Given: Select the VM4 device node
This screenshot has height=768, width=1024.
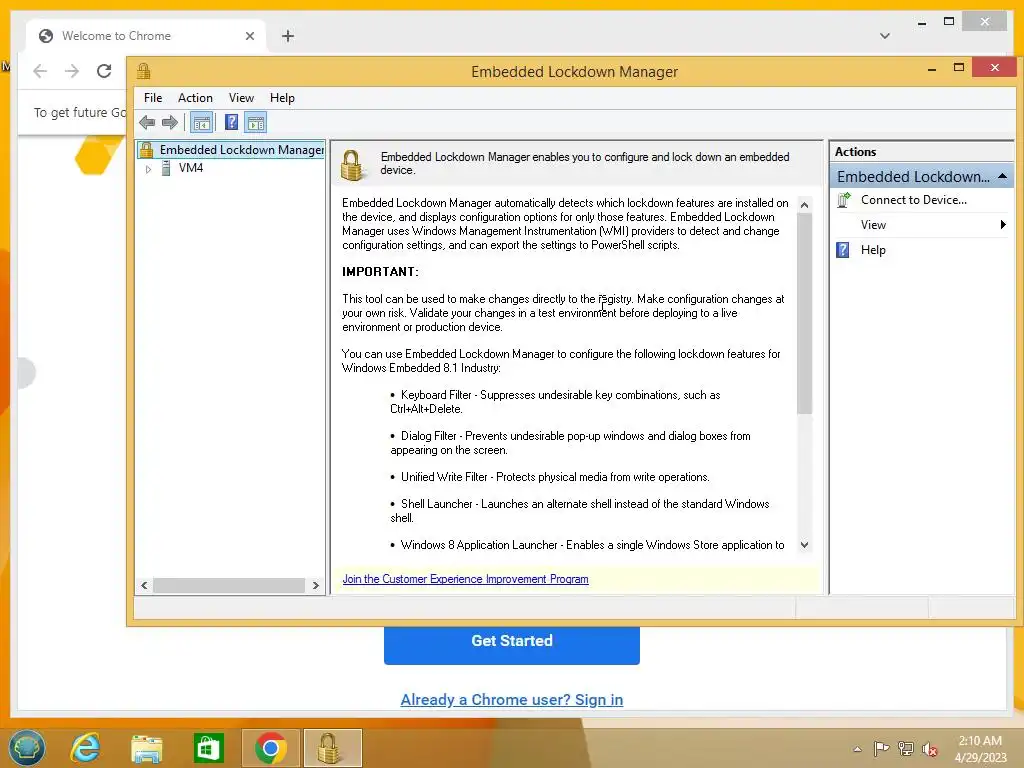Looking at the screenshot, I should [x=191, y=168].
